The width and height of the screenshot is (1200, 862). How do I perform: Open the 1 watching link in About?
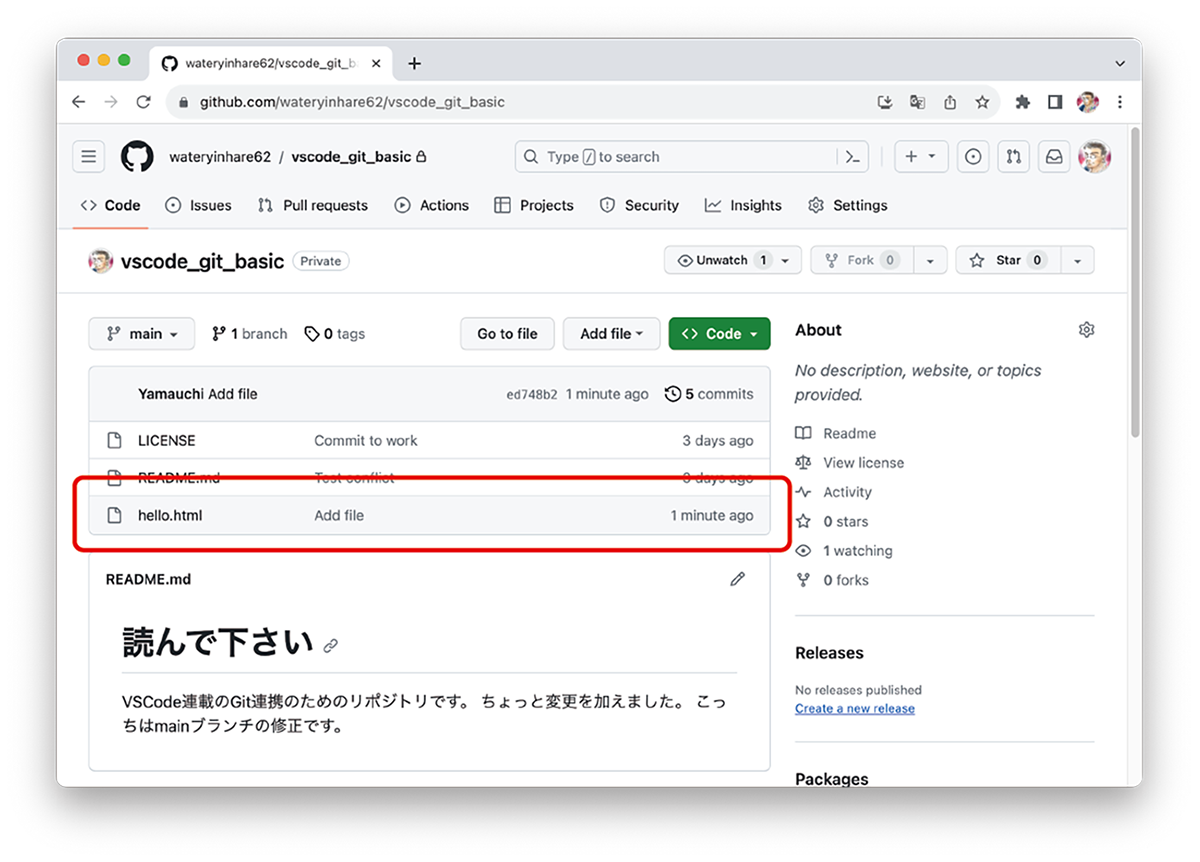point(844,551)
